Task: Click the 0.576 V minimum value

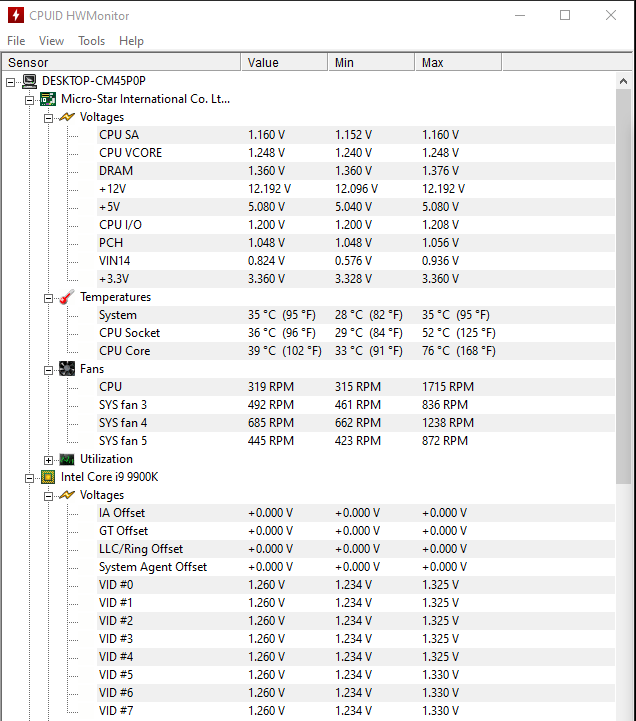Action: point(353,261)
